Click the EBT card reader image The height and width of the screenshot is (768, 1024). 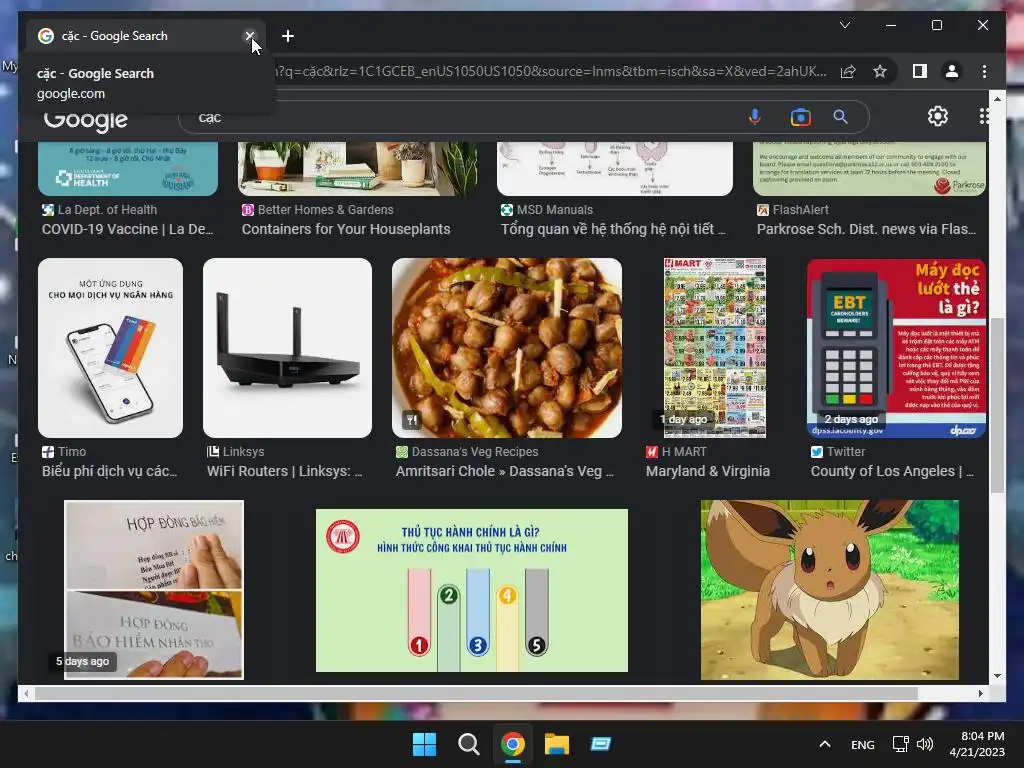coord(896,348)
